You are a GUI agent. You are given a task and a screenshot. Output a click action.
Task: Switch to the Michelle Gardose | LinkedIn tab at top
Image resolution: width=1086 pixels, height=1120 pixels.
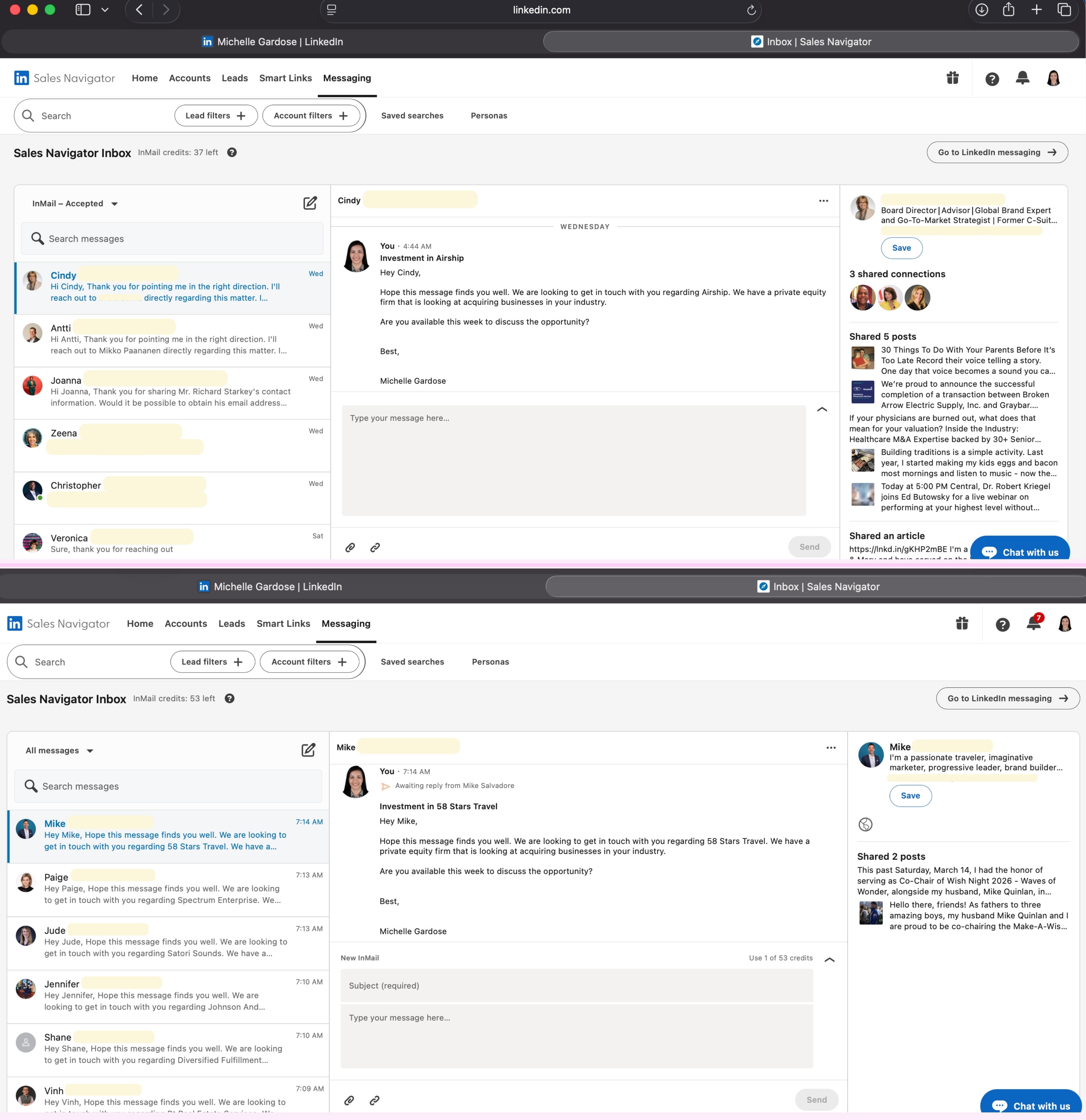click(273, 42)
